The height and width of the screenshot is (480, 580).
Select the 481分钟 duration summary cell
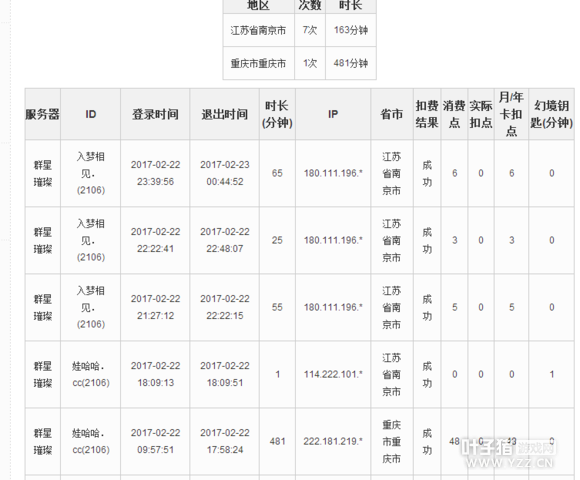tap(351, 63)
